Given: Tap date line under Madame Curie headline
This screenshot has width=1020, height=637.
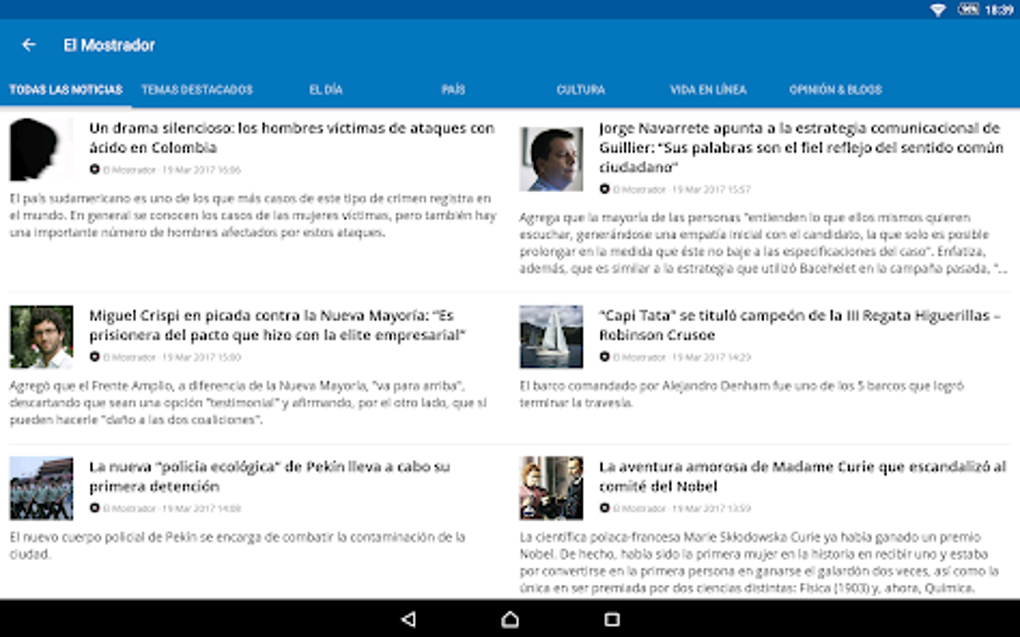Looking at the screenshot, I should (682, 508).
